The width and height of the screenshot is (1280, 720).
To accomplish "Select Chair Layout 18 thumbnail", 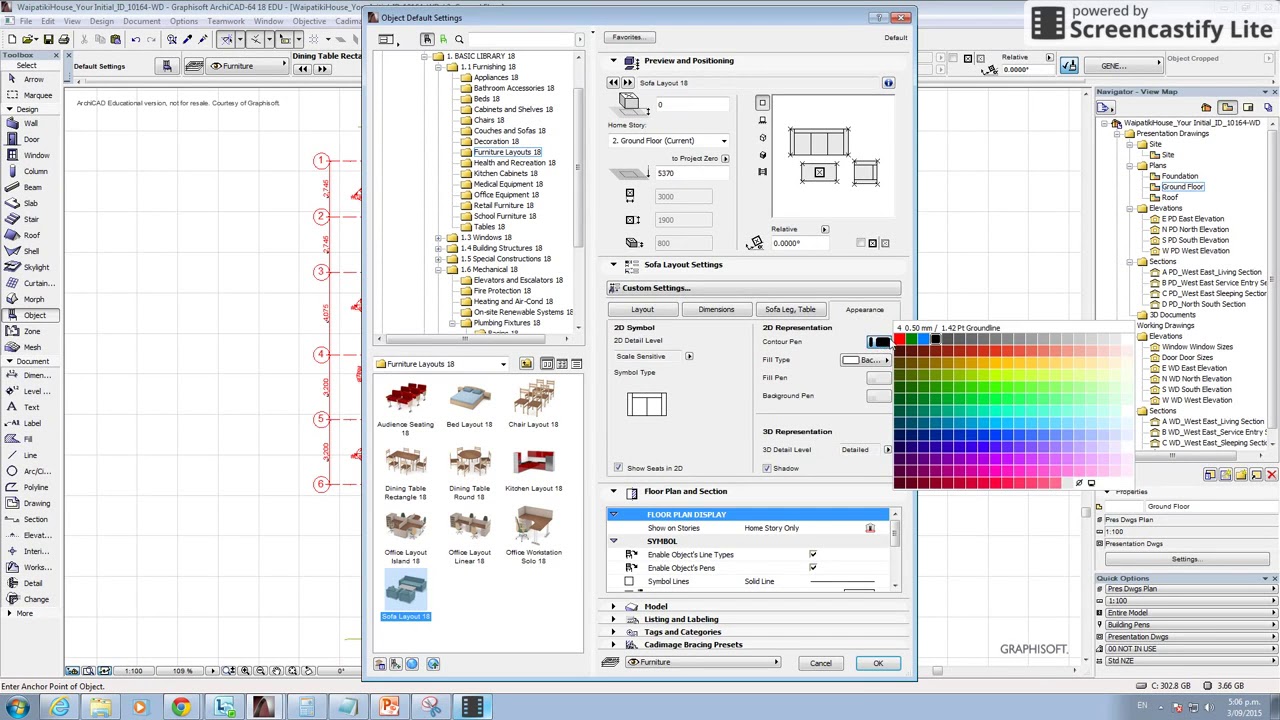I will 533,405.
